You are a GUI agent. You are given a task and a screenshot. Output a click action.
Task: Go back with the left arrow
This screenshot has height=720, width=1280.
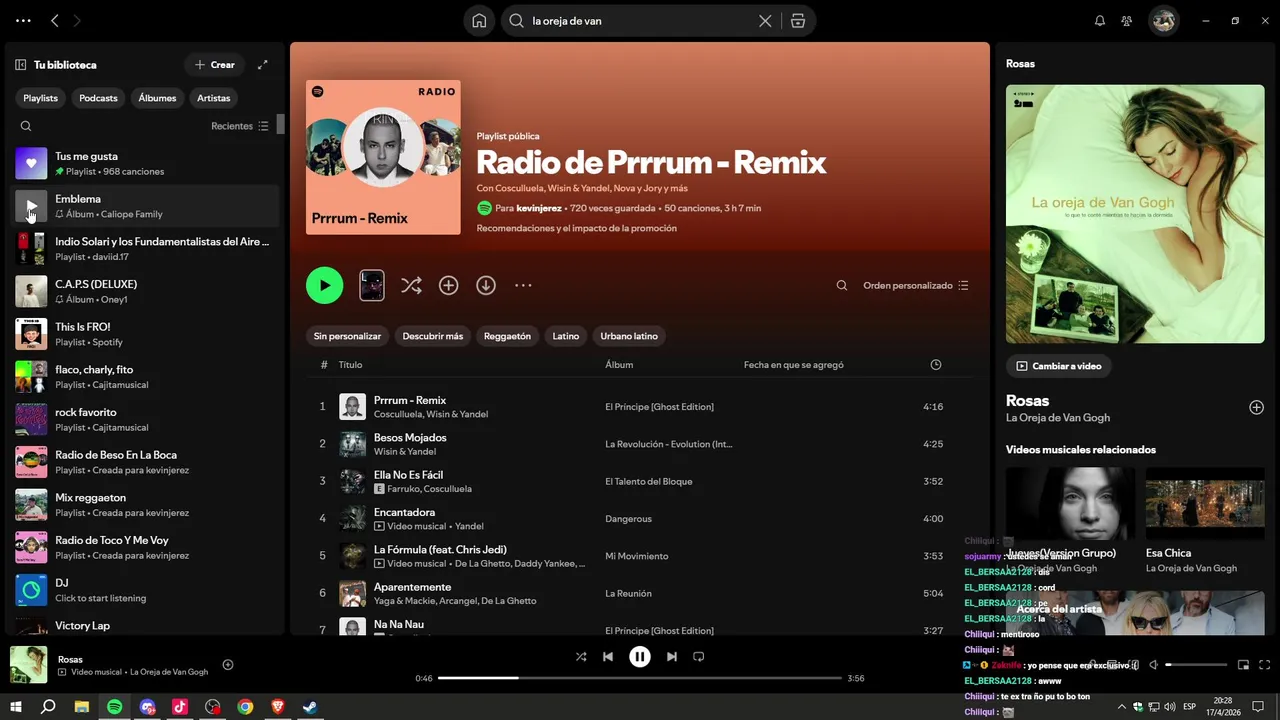pyautogui.click(x=55, y=20)
